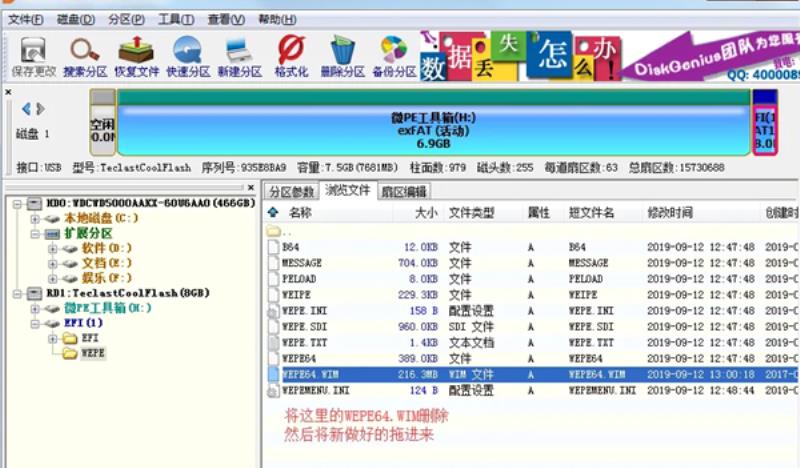Click the DiskGenius data recovery banner ad
Screen dimensions: 800x468
609,55
